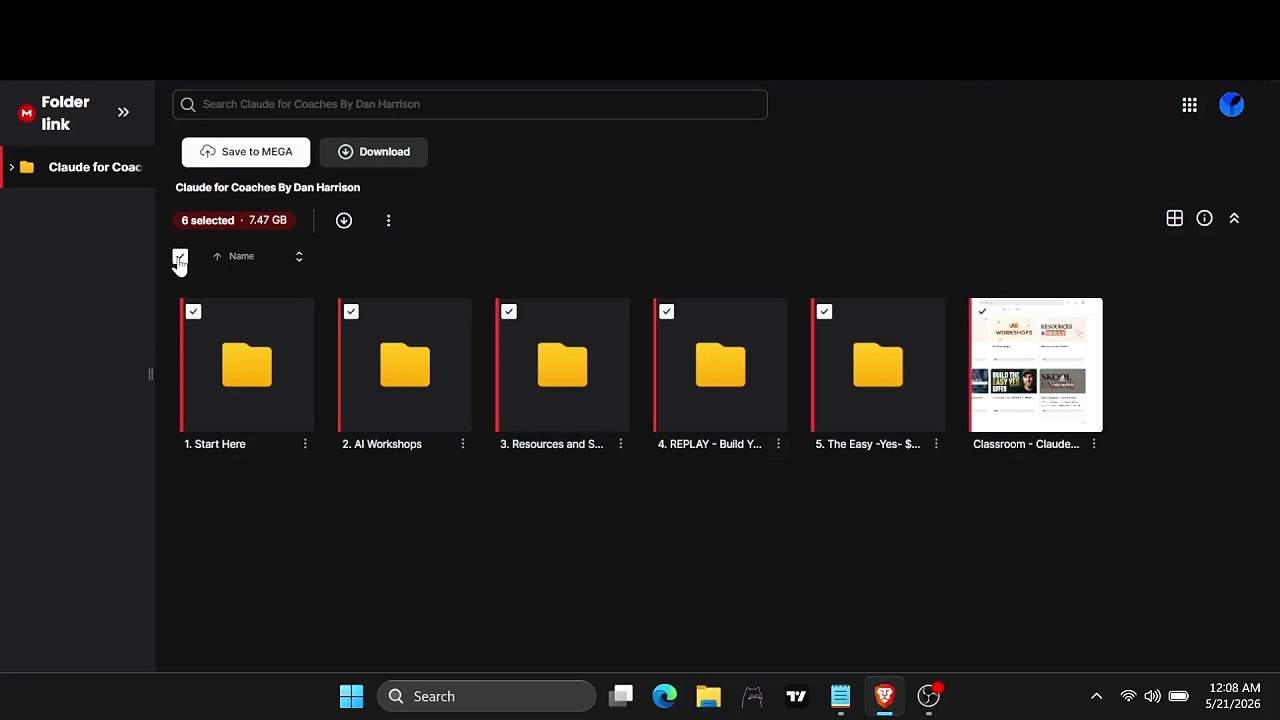Expand the Claude for Coac tree arrow

11,167
